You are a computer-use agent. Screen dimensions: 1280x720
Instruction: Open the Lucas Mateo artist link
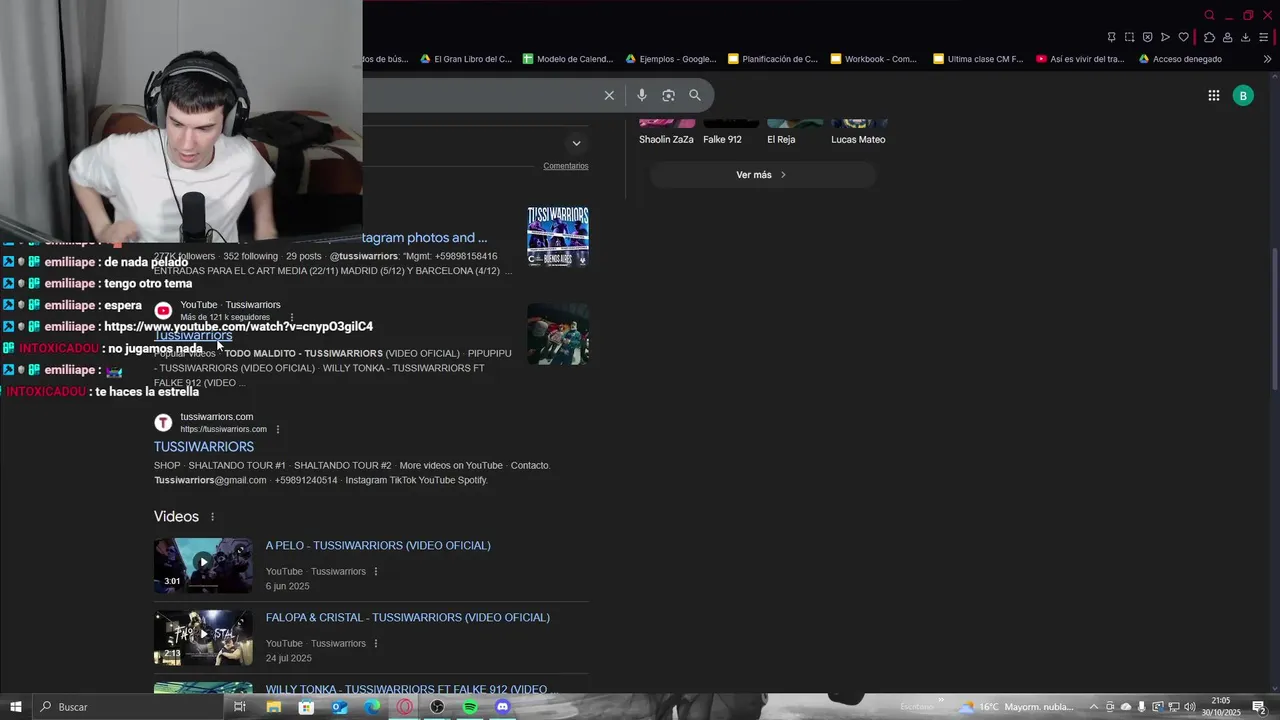pyautogui.click(x=858, y=139)
